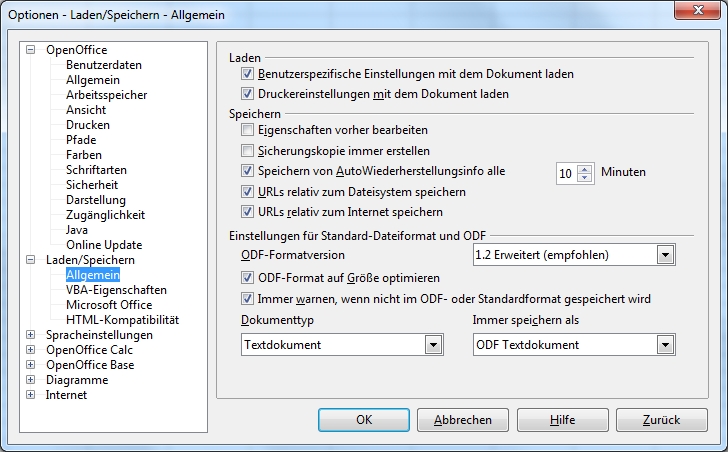Open the Dokumenttyp dropdown list
This screenshot has width=728, height=452.
pos(433,345)
